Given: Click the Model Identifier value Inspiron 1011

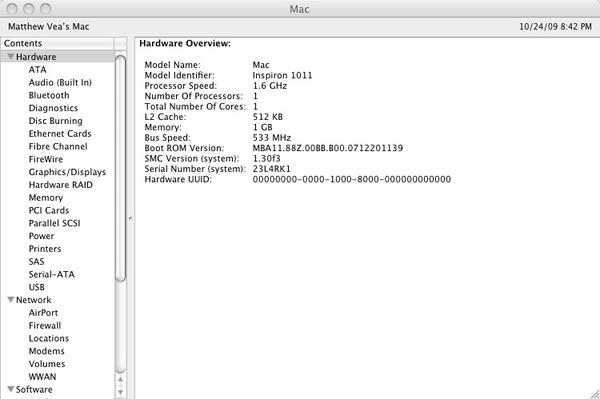Looking at the screenshot, I should pyautogui.click(x=282, y=75).
